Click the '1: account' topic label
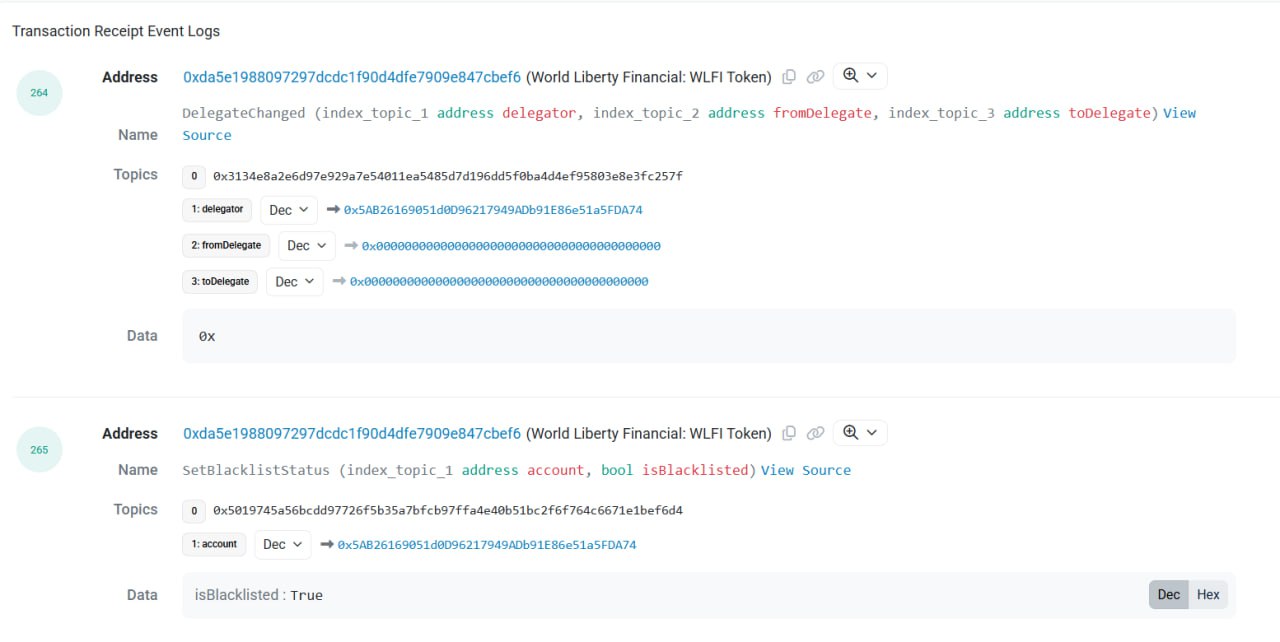Viewport: 1280px width, 642px height. pos(214,545)
